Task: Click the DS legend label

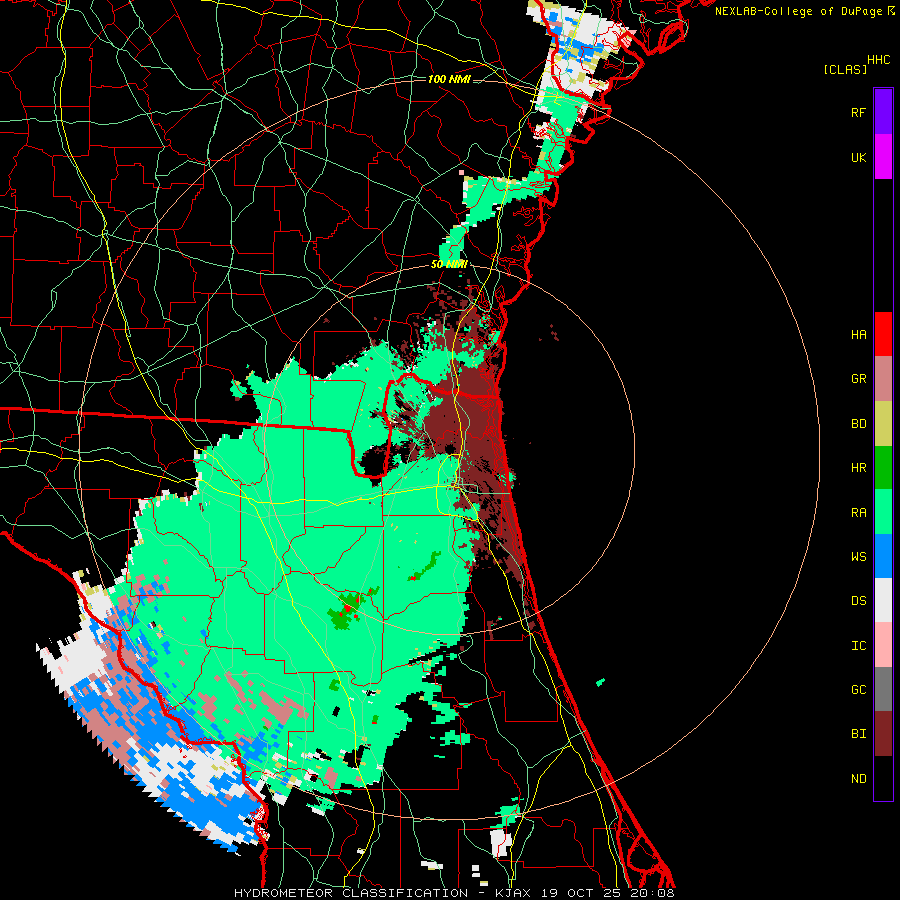Action: point(859,601)
